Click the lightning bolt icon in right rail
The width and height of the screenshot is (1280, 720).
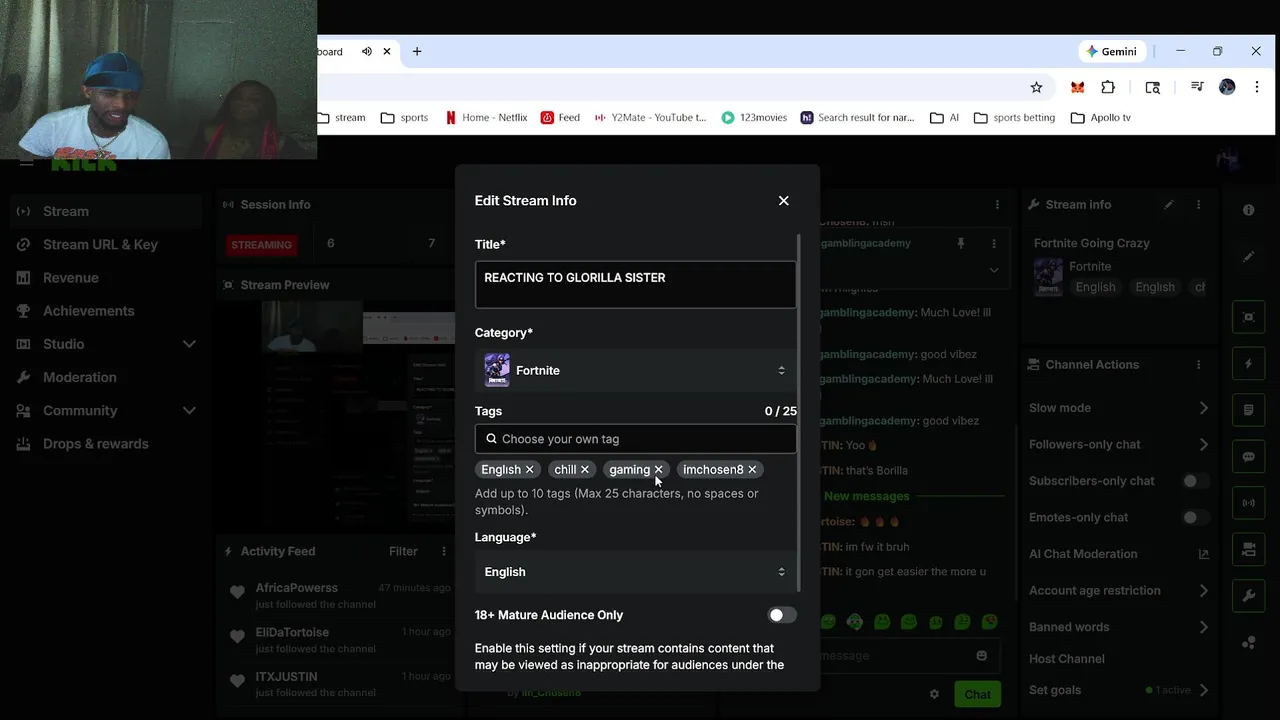point(1248,364)
